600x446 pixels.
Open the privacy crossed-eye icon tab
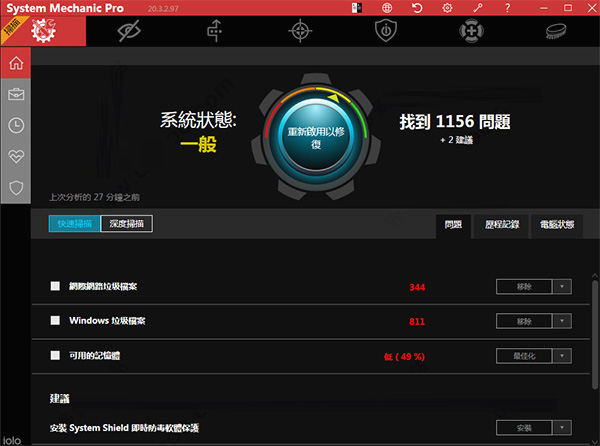[129, 31]
